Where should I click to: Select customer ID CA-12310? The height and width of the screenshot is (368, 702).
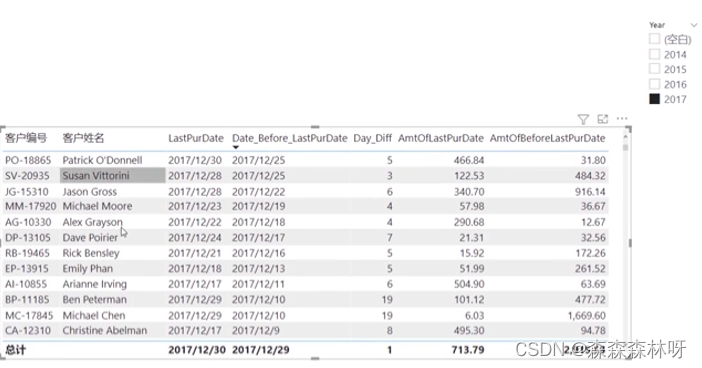coord(28,330)
